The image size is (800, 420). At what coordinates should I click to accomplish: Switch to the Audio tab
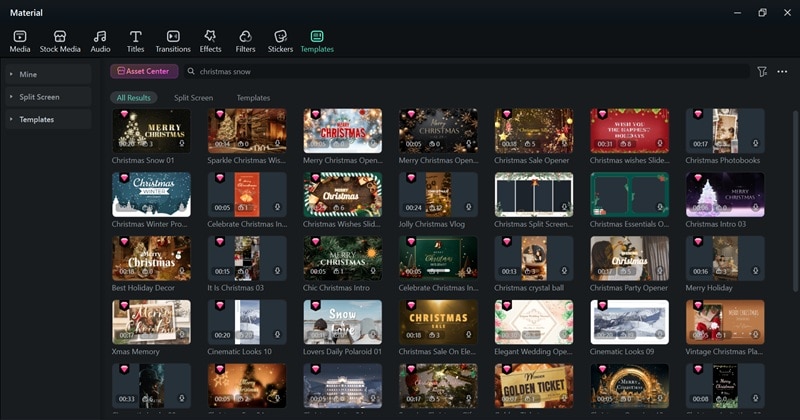click(x=100, y=42)
